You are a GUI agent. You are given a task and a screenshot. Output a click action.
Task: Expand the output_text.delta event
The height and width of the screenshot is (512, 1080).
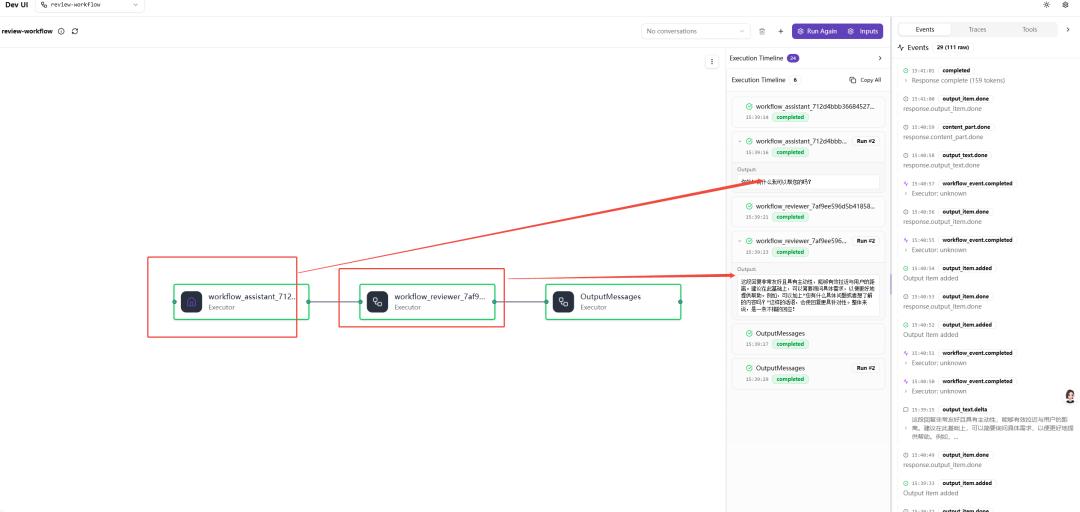(x=905, y=427)
